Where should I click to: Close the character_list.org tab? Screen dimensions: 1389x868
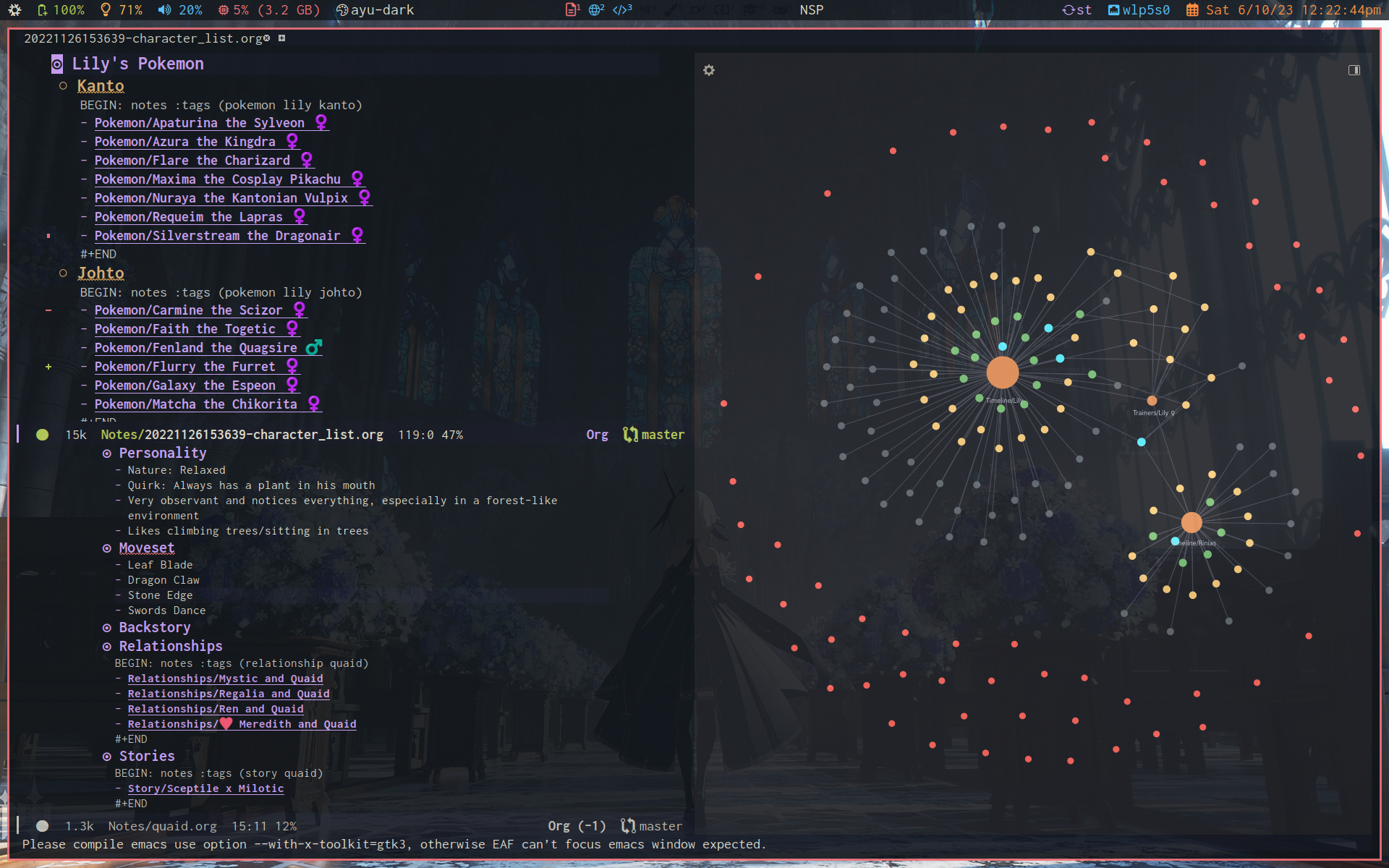pyautogui.click(x=267, y=38)
